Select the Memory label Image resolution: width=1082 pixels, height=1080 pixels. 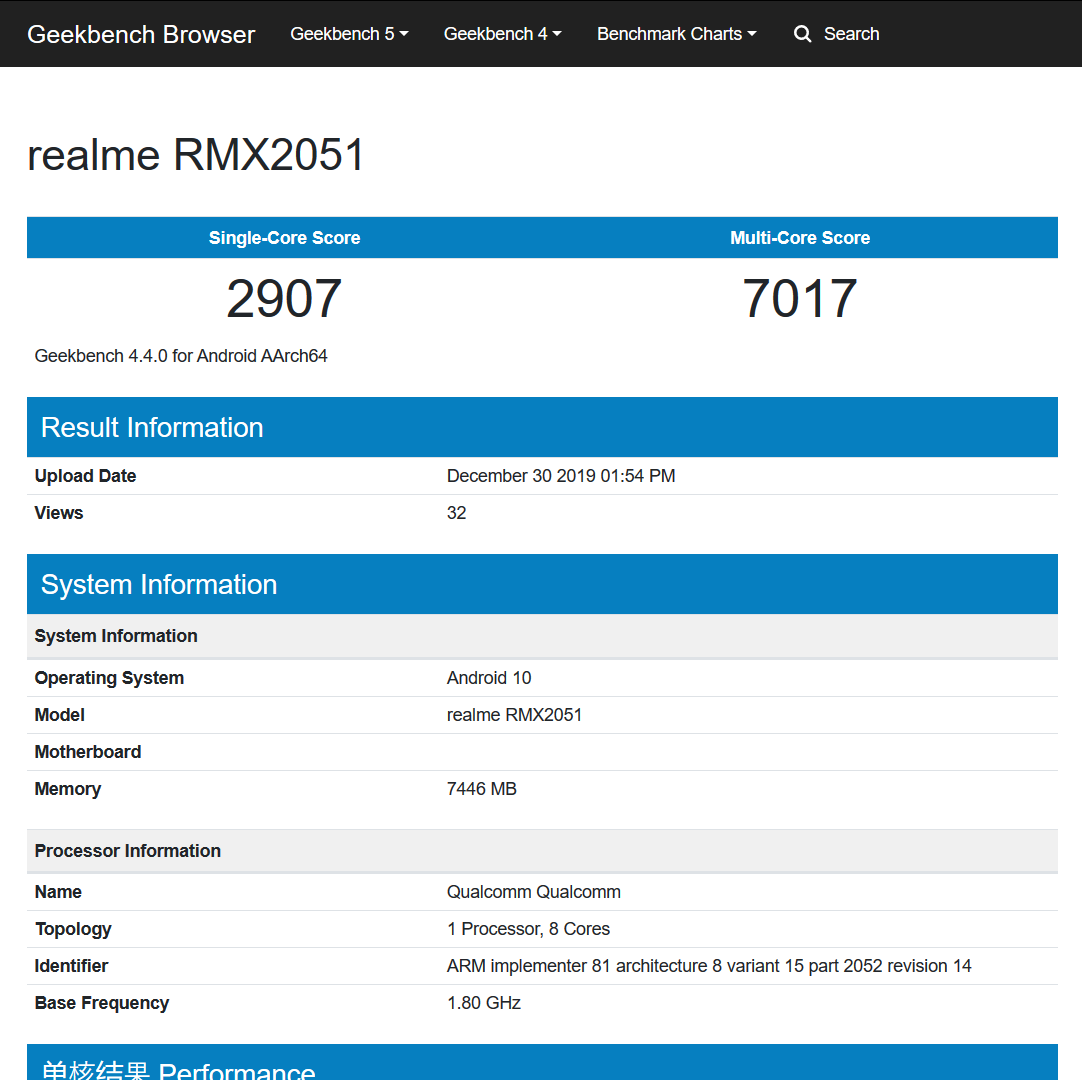coord(68,789)
